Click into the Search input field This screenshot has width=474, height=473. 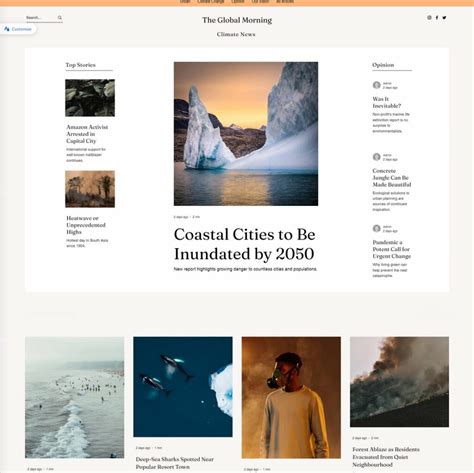click(41, 18)
